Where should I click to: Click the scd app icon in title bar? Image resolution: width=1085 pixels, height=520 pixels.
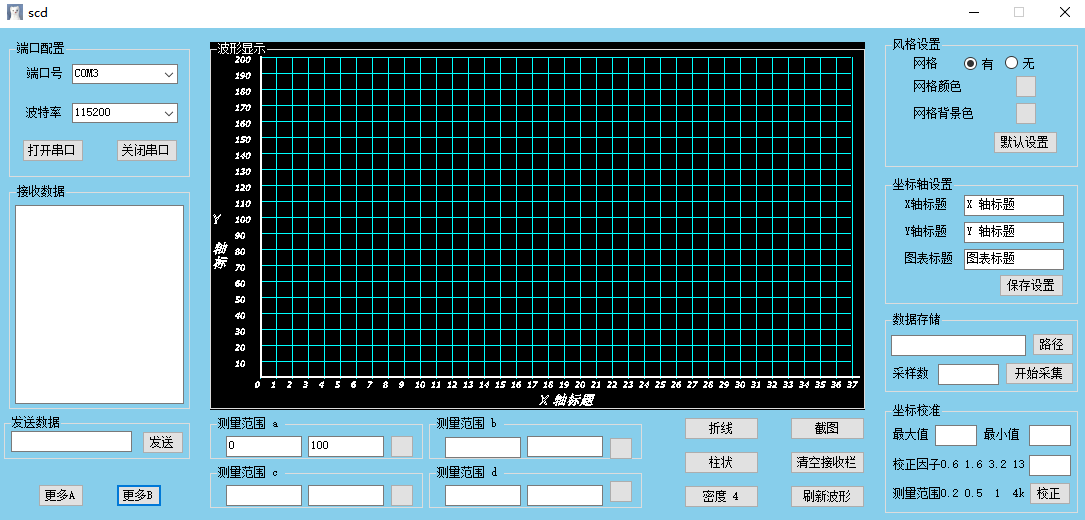coord(15,12)
